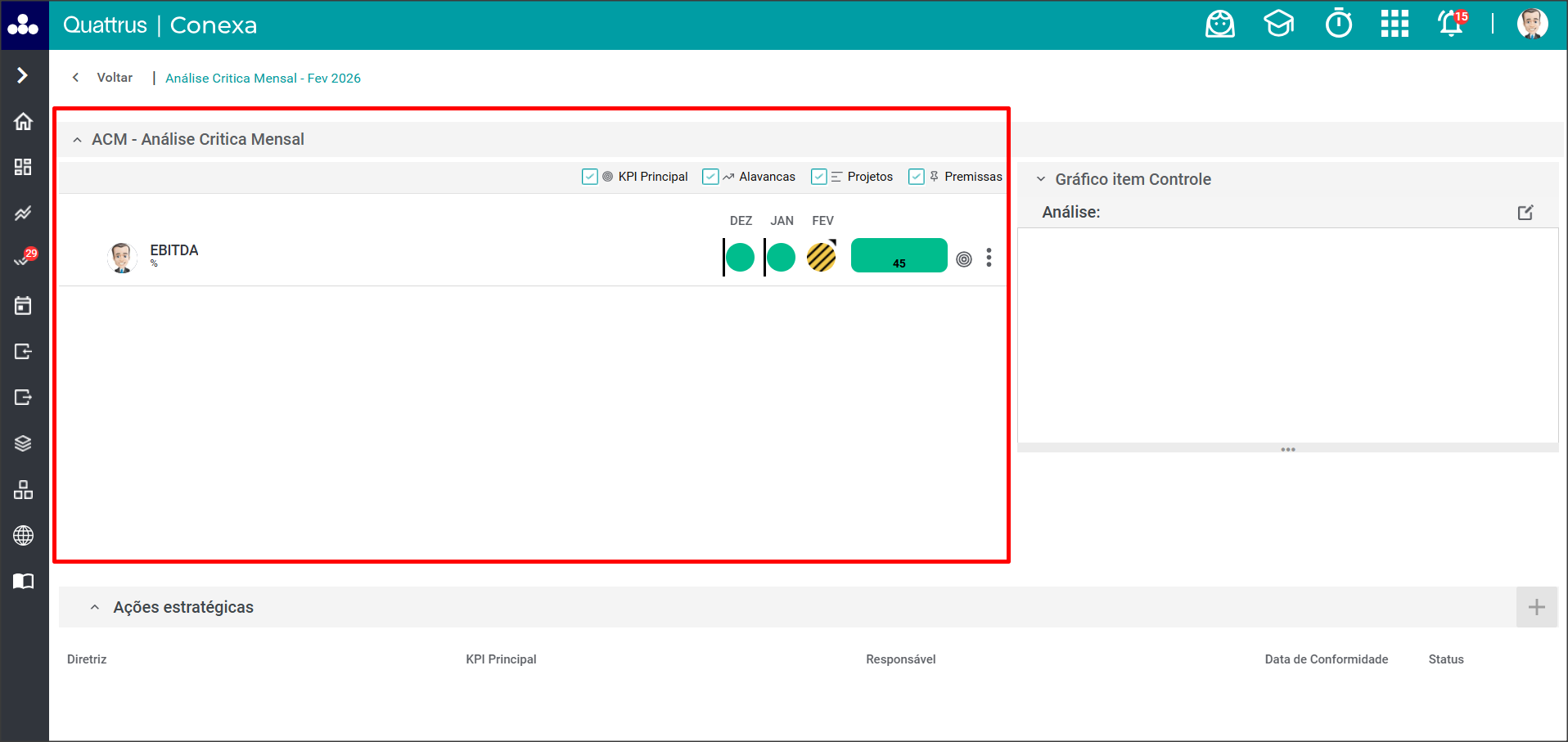Open the notifications bell icon
This screenshot has height=742, width=1568.
tap(1451, 24)
